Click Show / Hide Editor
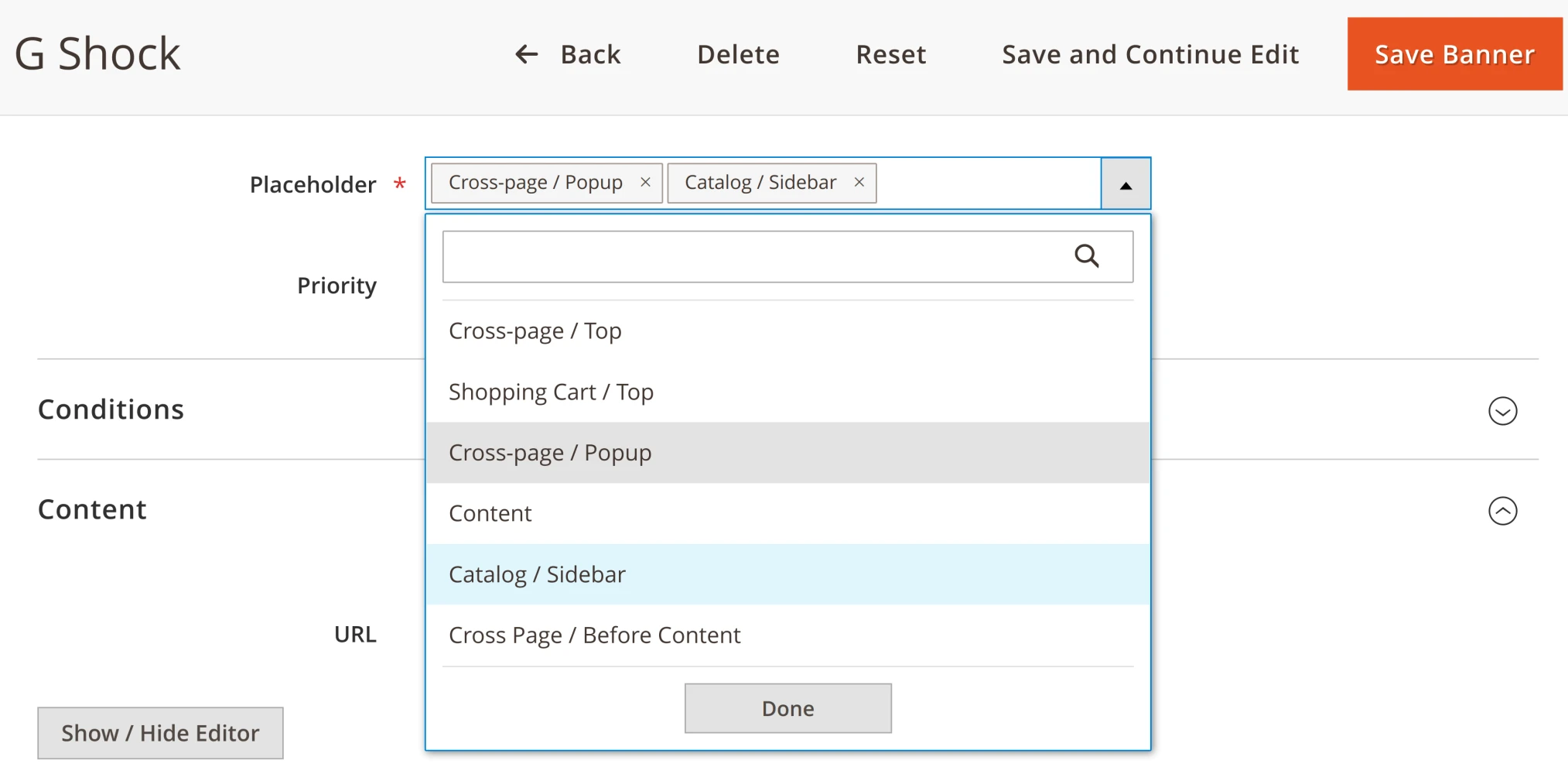The width and height of the screenshot is (1568, 774). pos(160,732)
